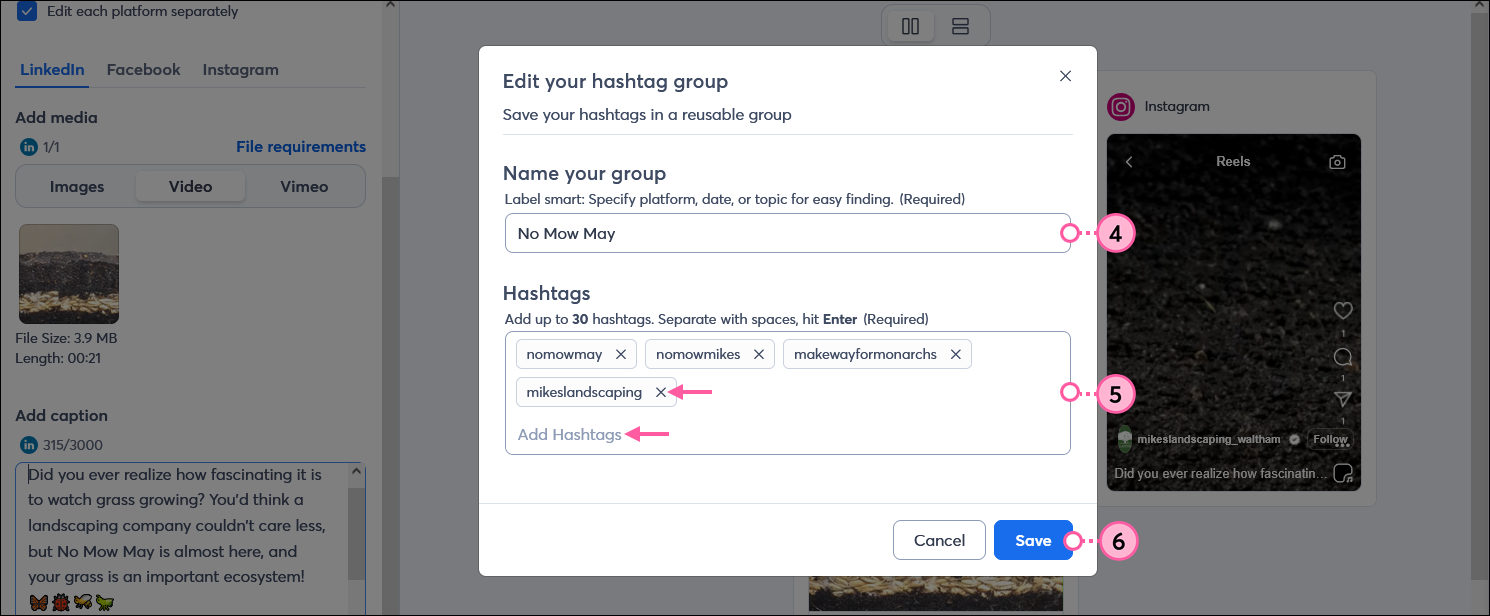This screenshot has height=616, width=1490.
Task: Select the side-by-side view layout icon
Action: pos(909,25)
